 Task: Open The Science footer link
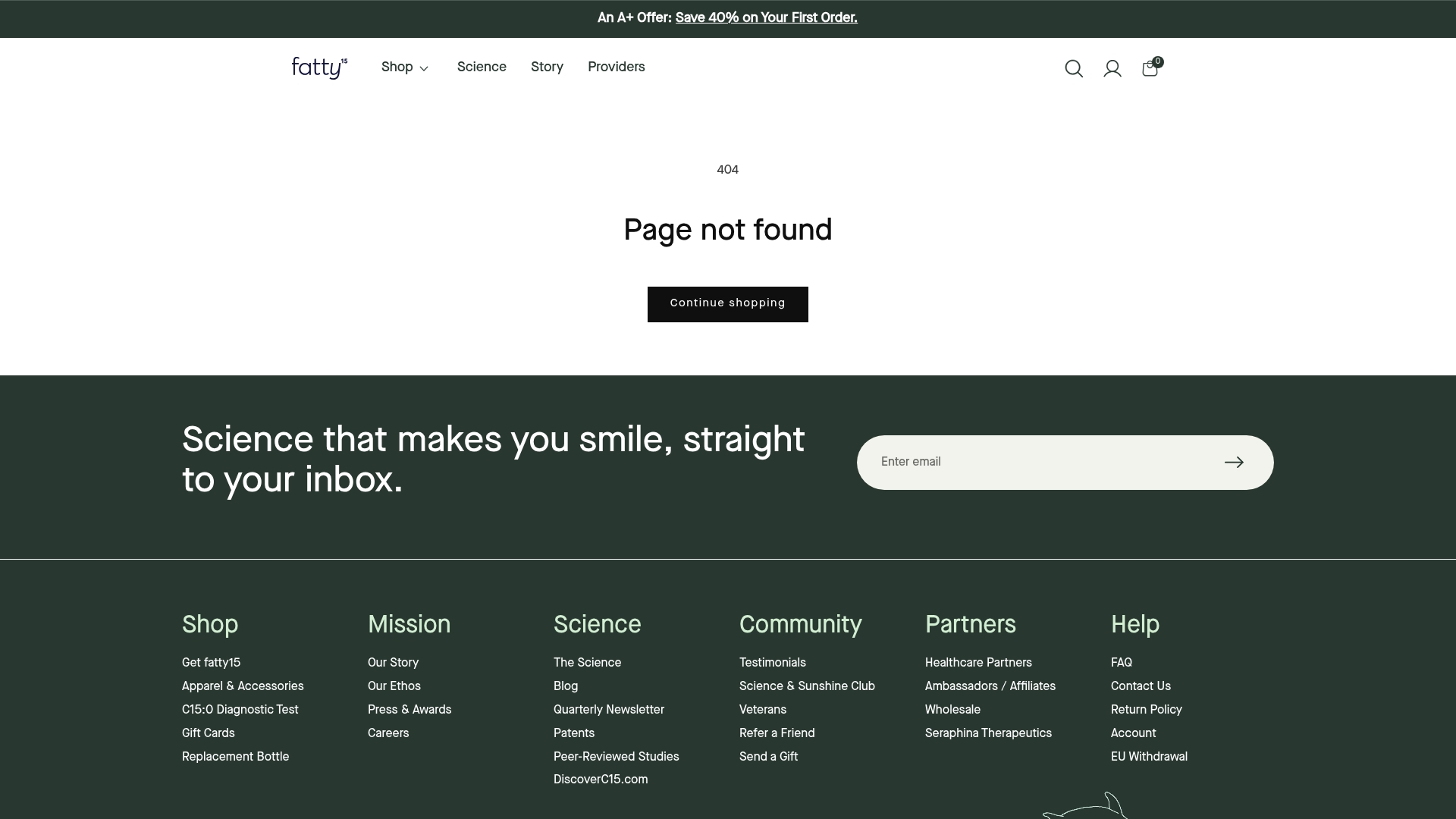click(x=587, y=663)
